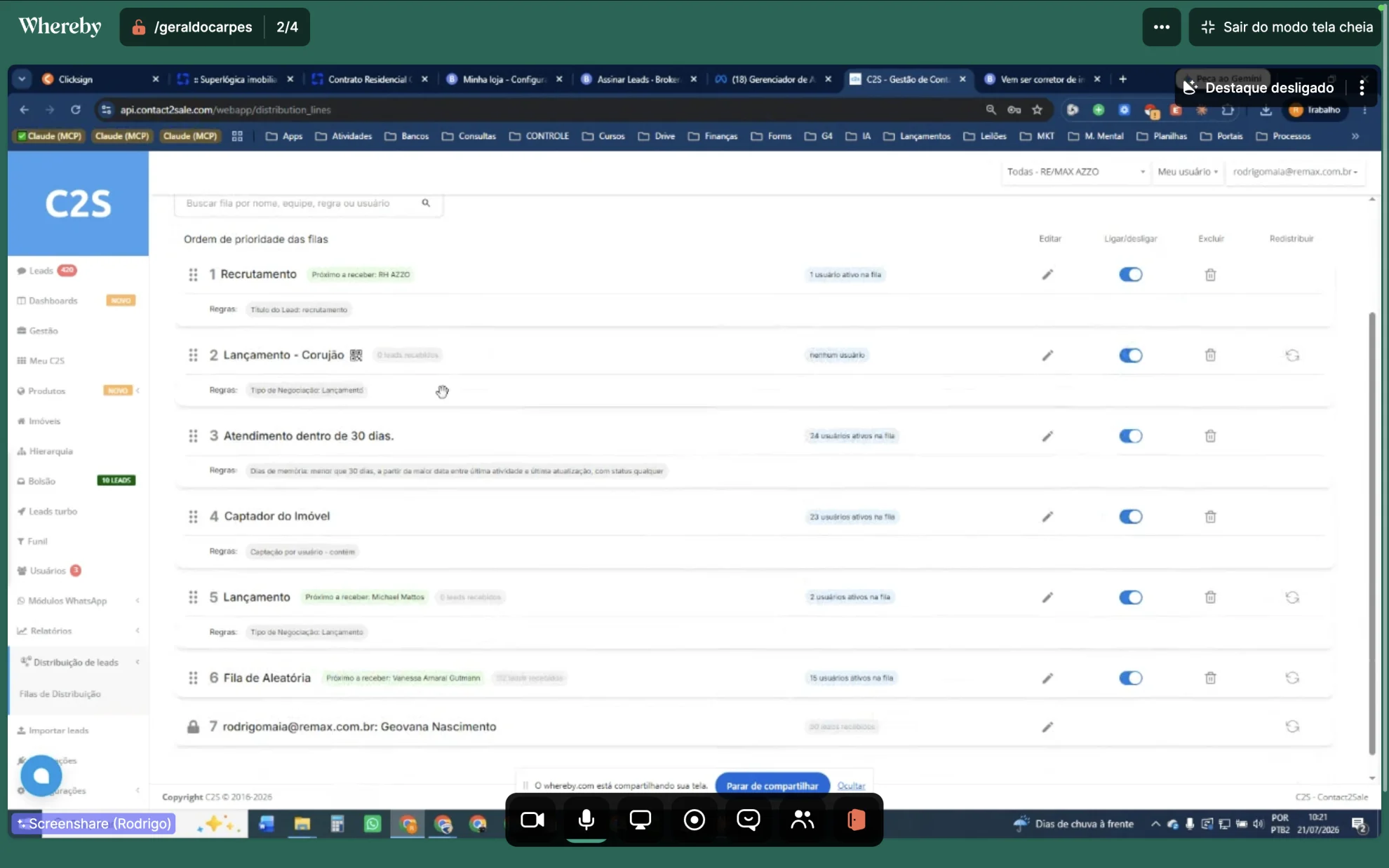1389x868 pixels.
Task: Click the QR code icon beside Corujão
Action: [356, 355]
